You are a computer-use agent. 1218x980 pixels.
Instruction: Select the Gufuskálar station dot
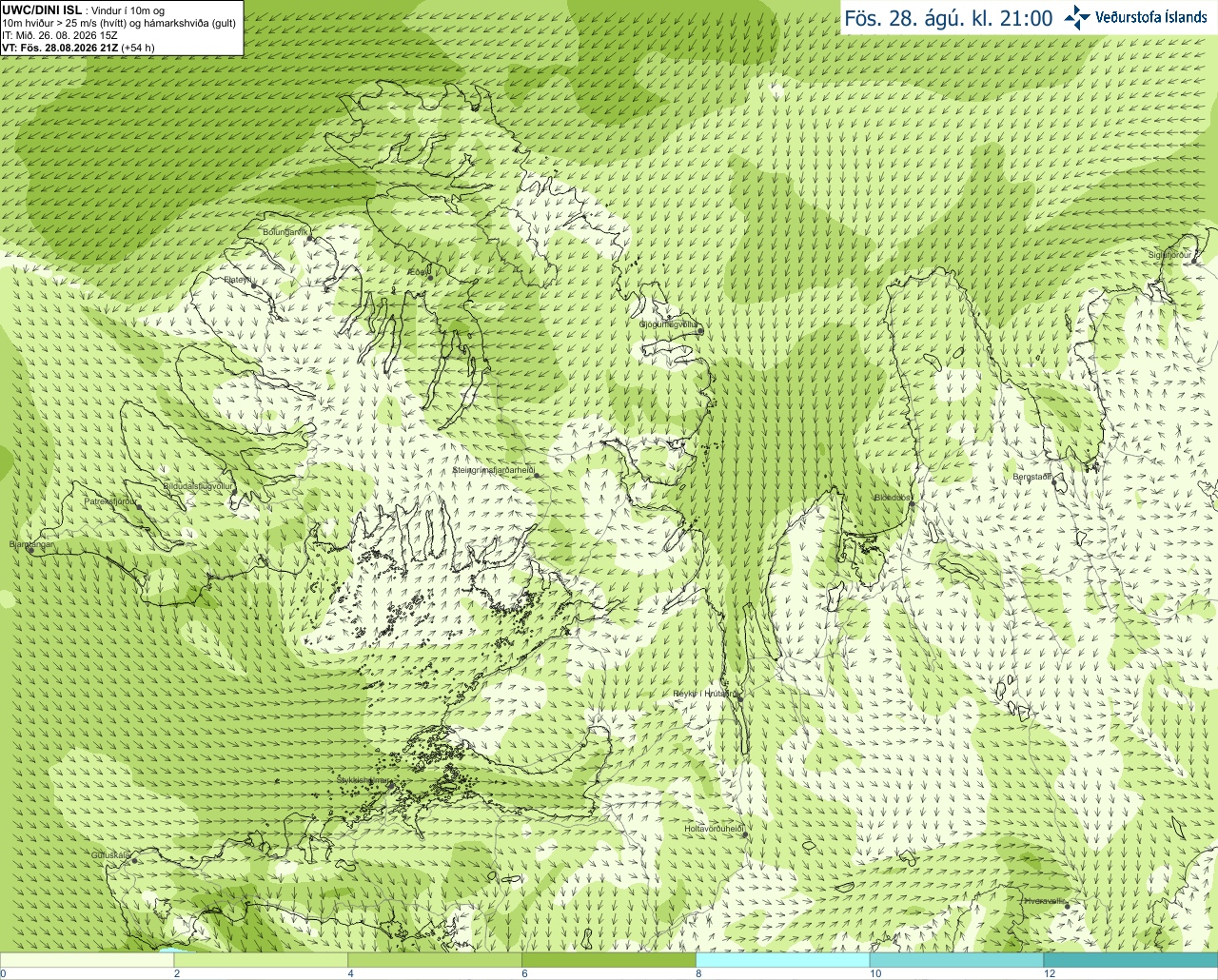(134, 860)
